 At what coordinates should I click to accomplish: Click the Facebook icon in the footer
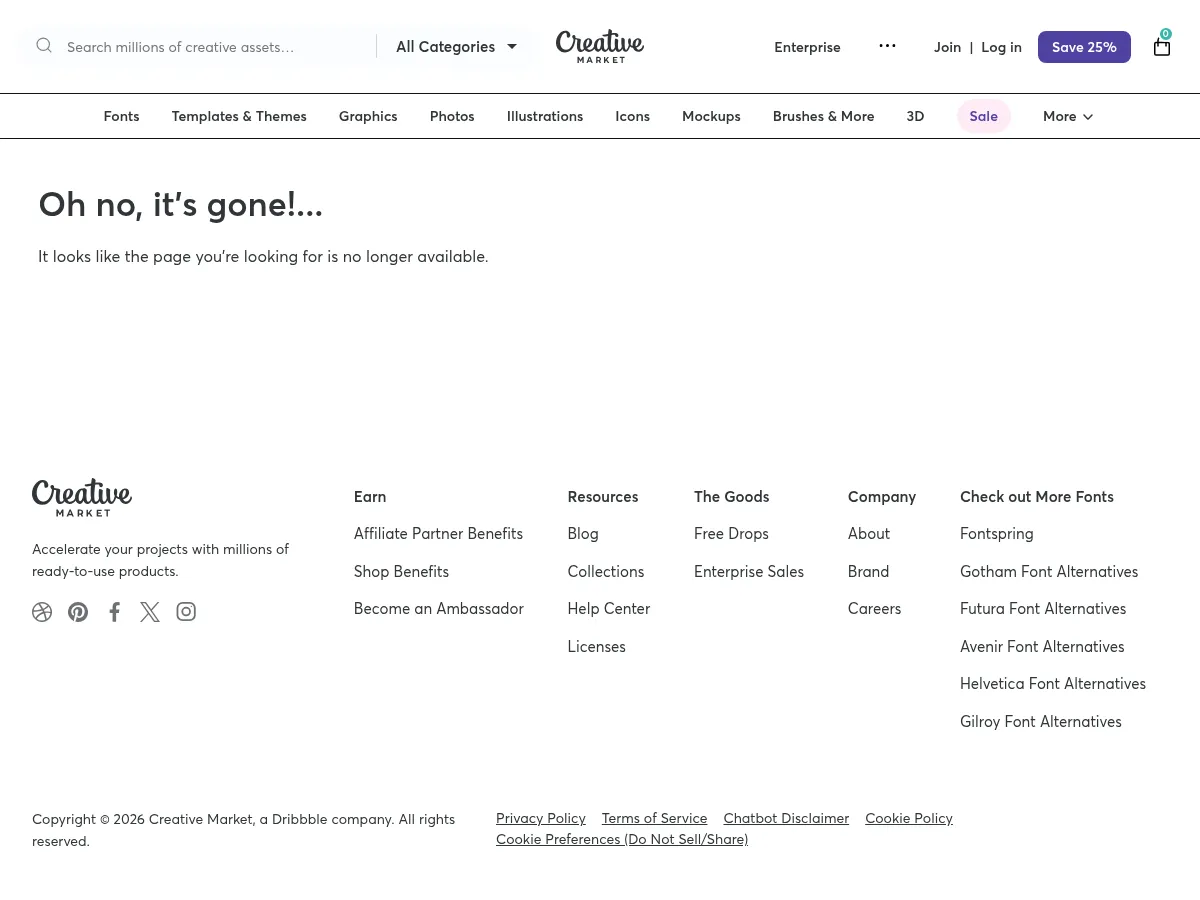[x=114, y=611]
